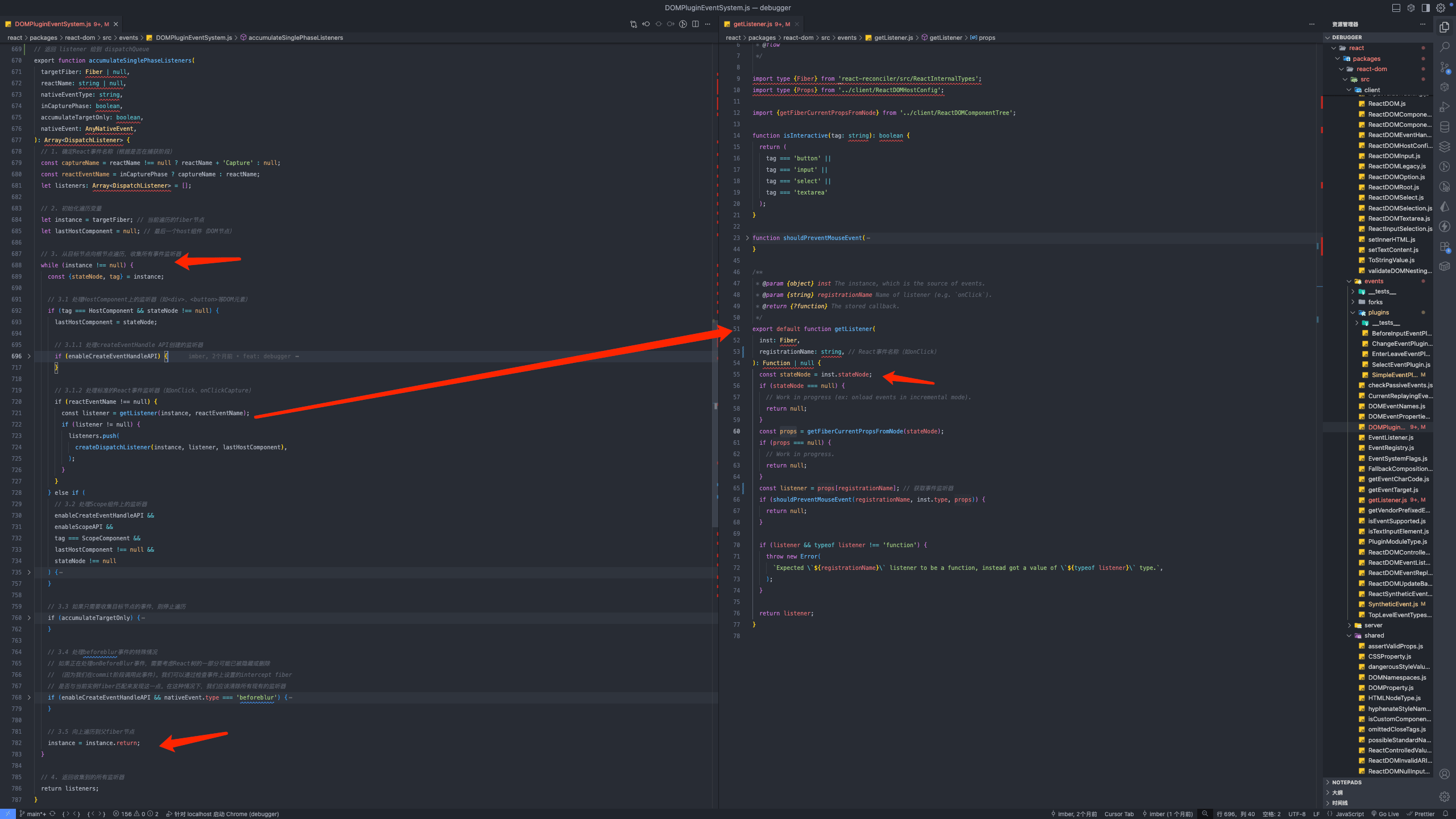This screenshot has height=819, width=1456.
Task: Unfold collapsed block at line 768
Action: pyautogui.click(x=29, y=698)
